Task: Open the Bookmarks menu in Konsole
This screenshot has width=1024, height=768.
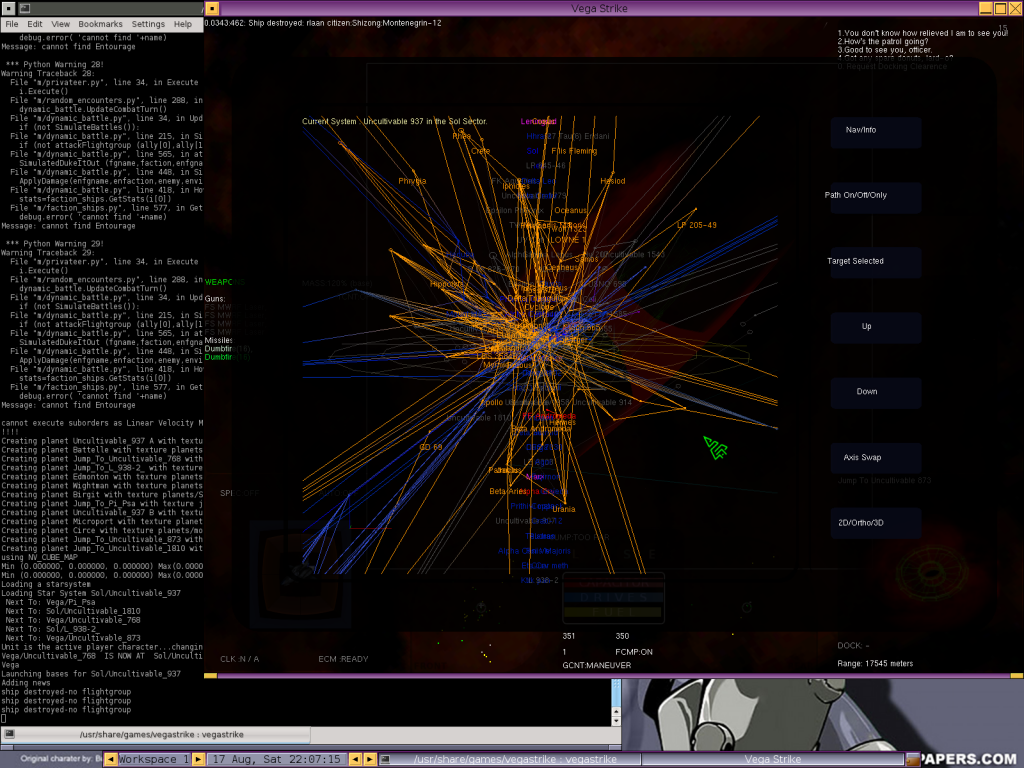Action: click(x=100, y=24)
